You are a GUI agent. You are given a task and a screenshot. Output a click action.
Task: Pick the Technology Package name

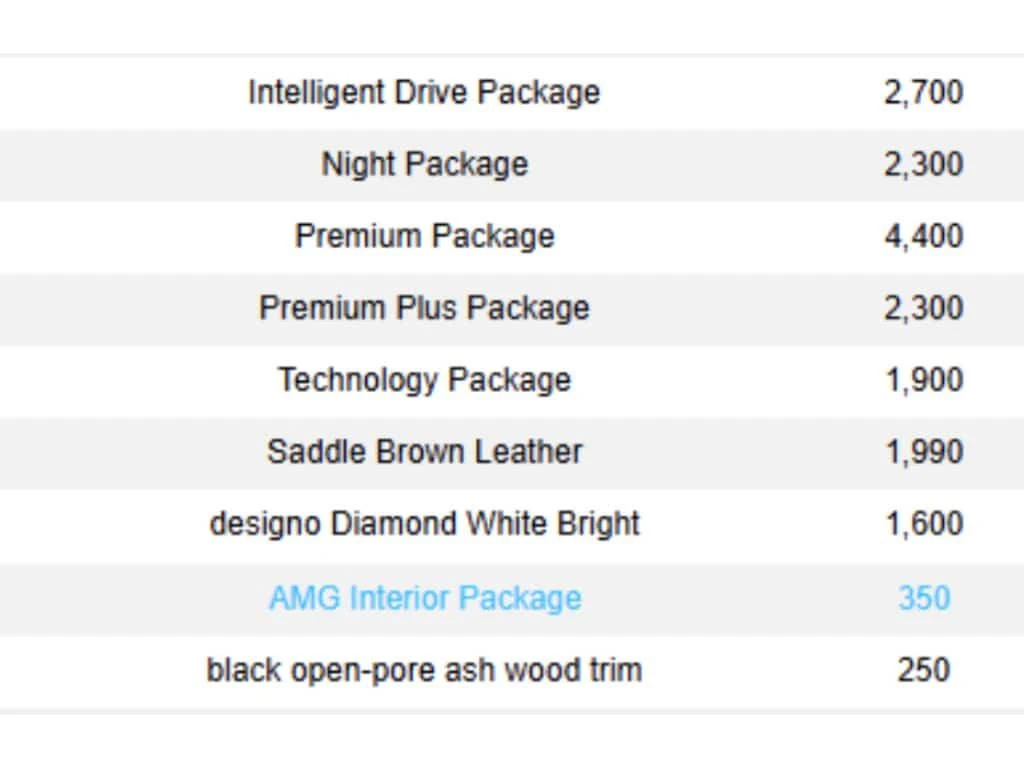(424, 380)
